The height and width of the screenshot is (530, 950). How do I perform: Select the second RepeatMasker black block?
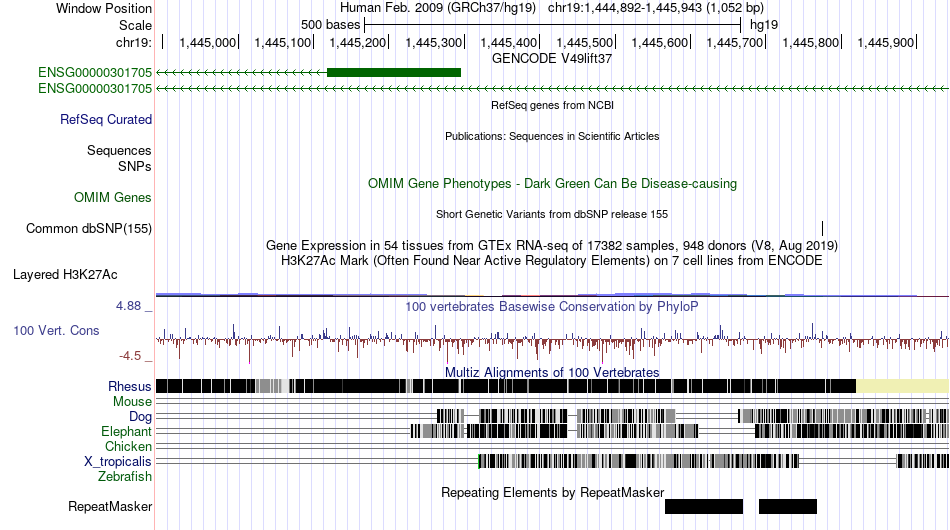(x=788, y=506)
